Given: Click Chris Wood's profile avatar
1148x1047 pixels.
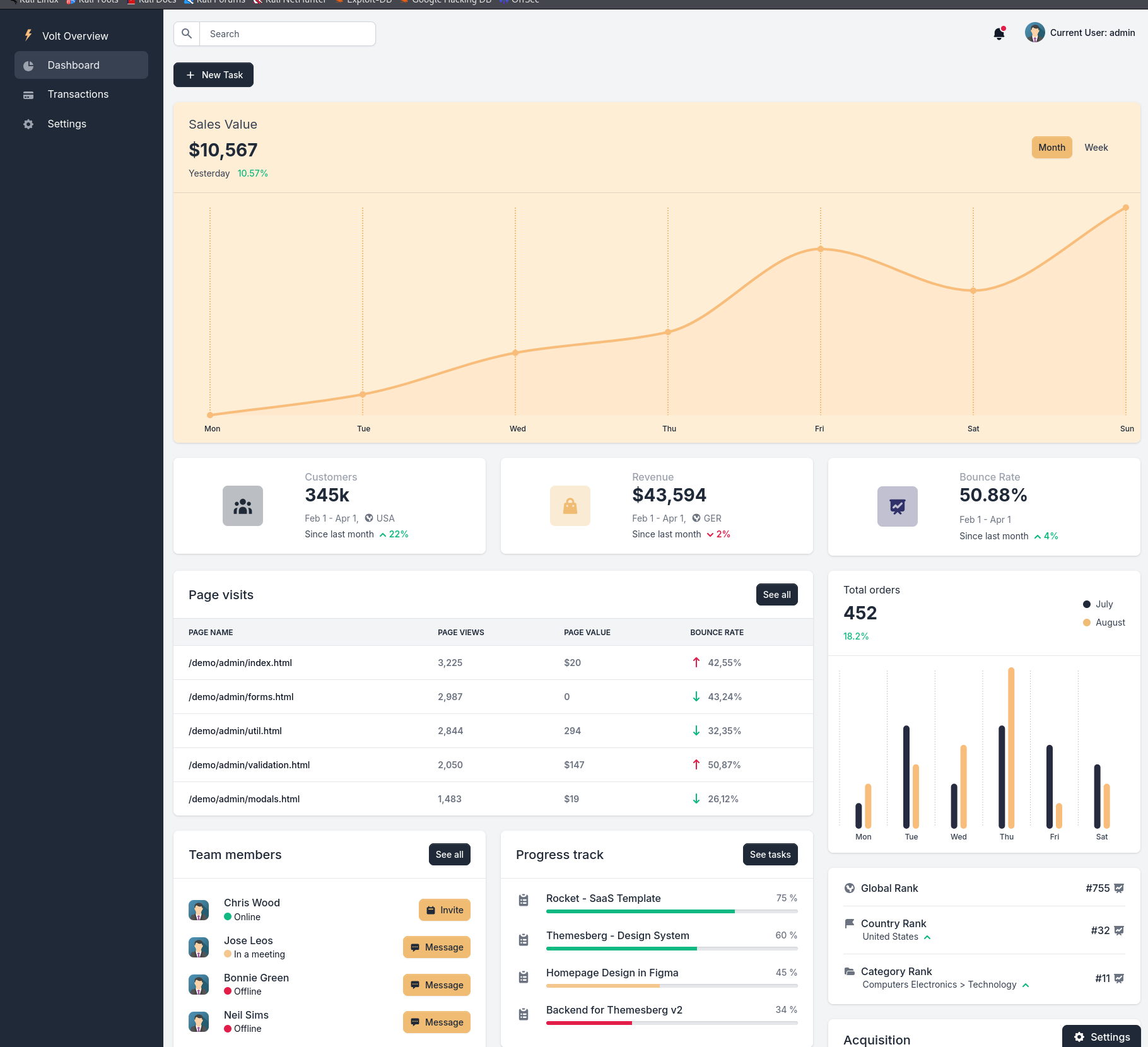Looking at the screenshot, I should click(199, 910).
